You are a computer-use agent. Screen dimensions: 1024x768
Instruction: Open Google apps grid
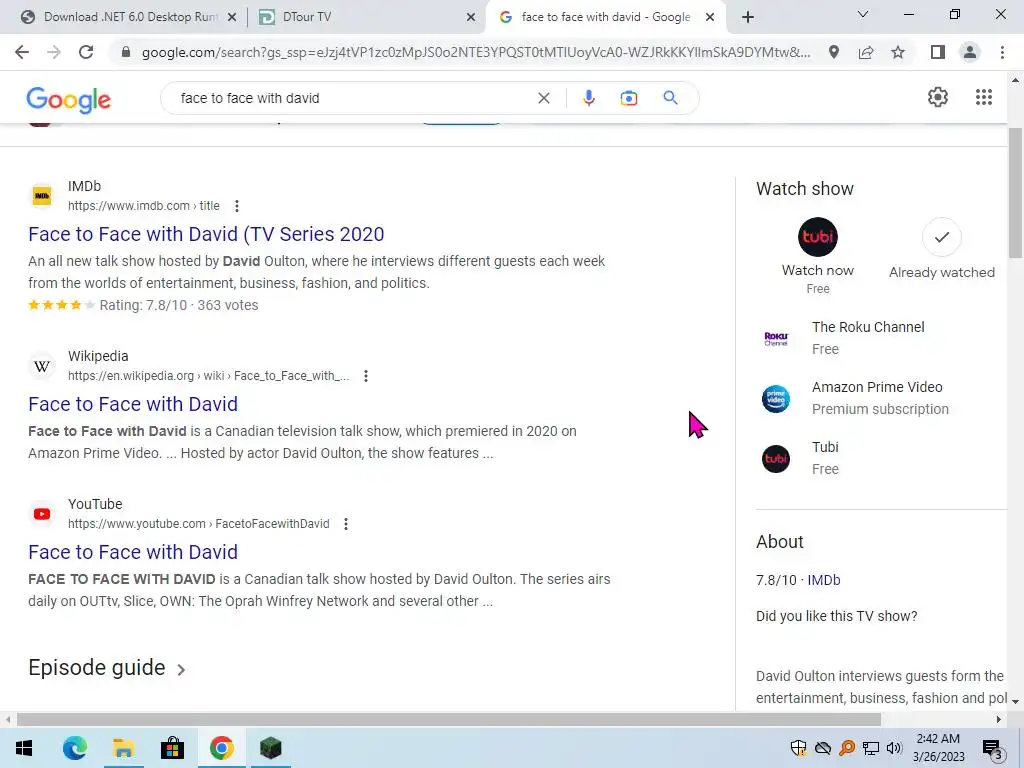click(984, 97)
